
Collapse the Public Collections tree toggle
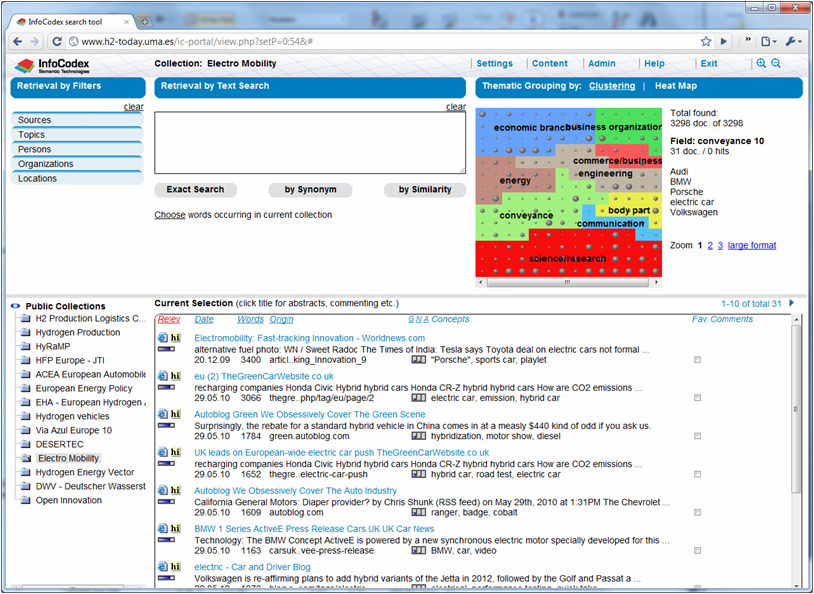pyautogui.click(x=16, y=306)
